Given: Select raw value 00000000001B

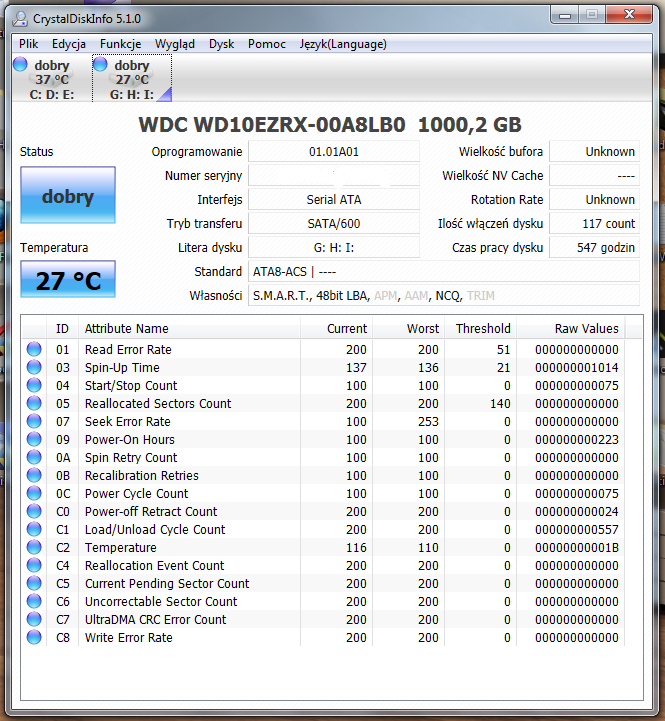Looking at the screenshot, I should pos(577,547).
